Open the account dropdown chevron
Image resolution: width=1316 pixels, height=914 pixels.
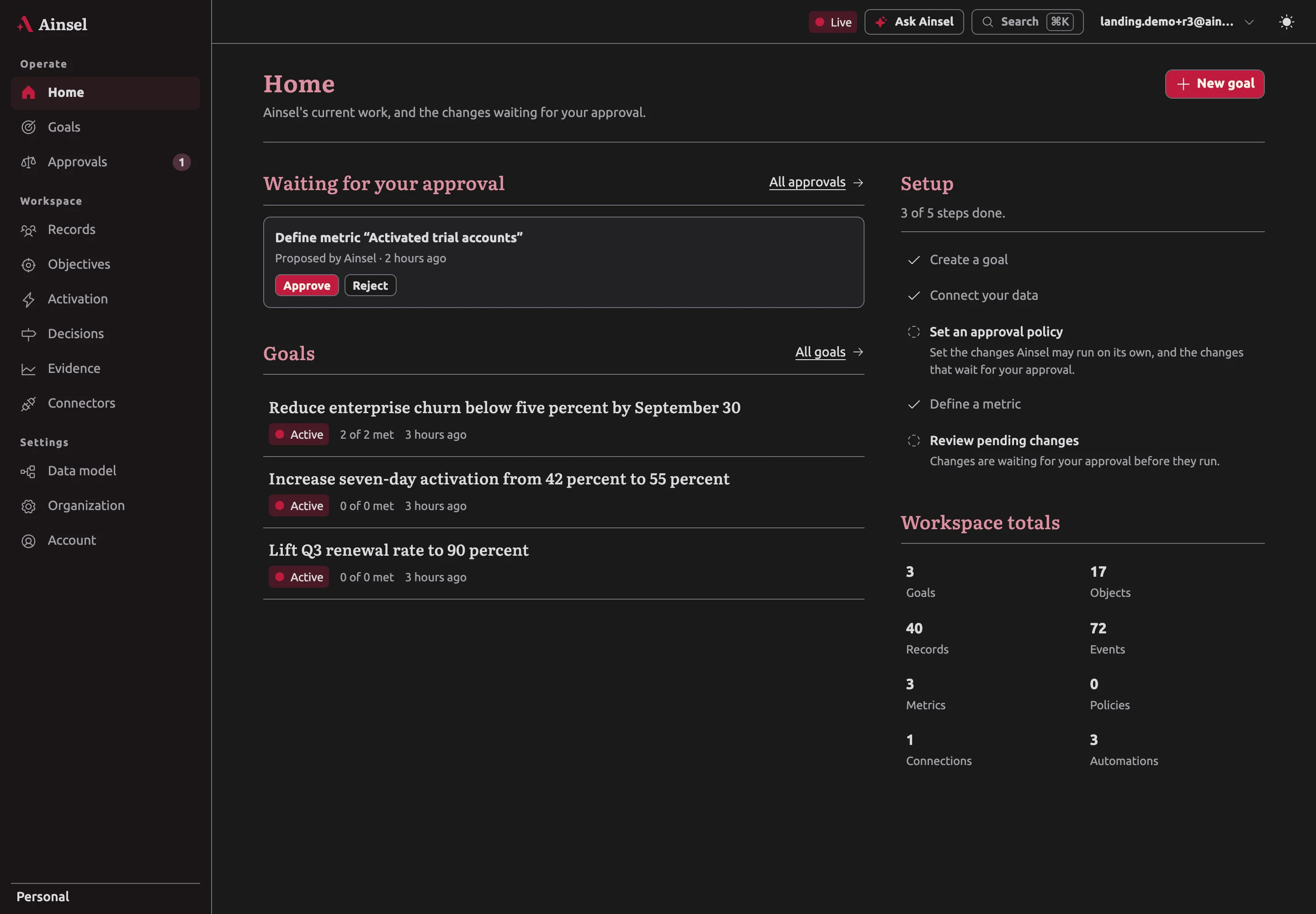click(1249, 22)
